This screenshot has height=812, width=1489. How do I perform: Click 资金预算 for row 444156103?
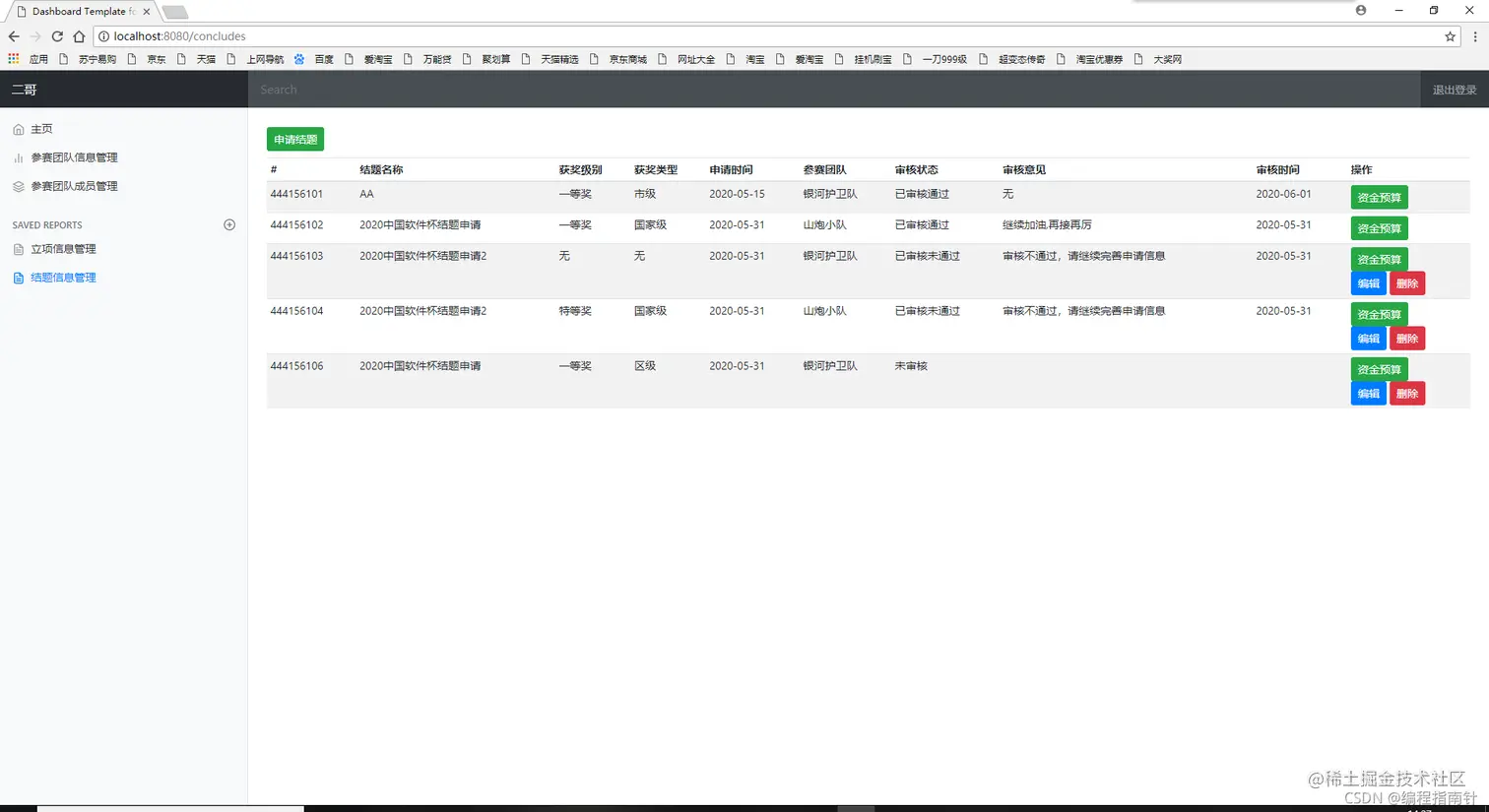pyautogui.click(x=1379, y=259)
